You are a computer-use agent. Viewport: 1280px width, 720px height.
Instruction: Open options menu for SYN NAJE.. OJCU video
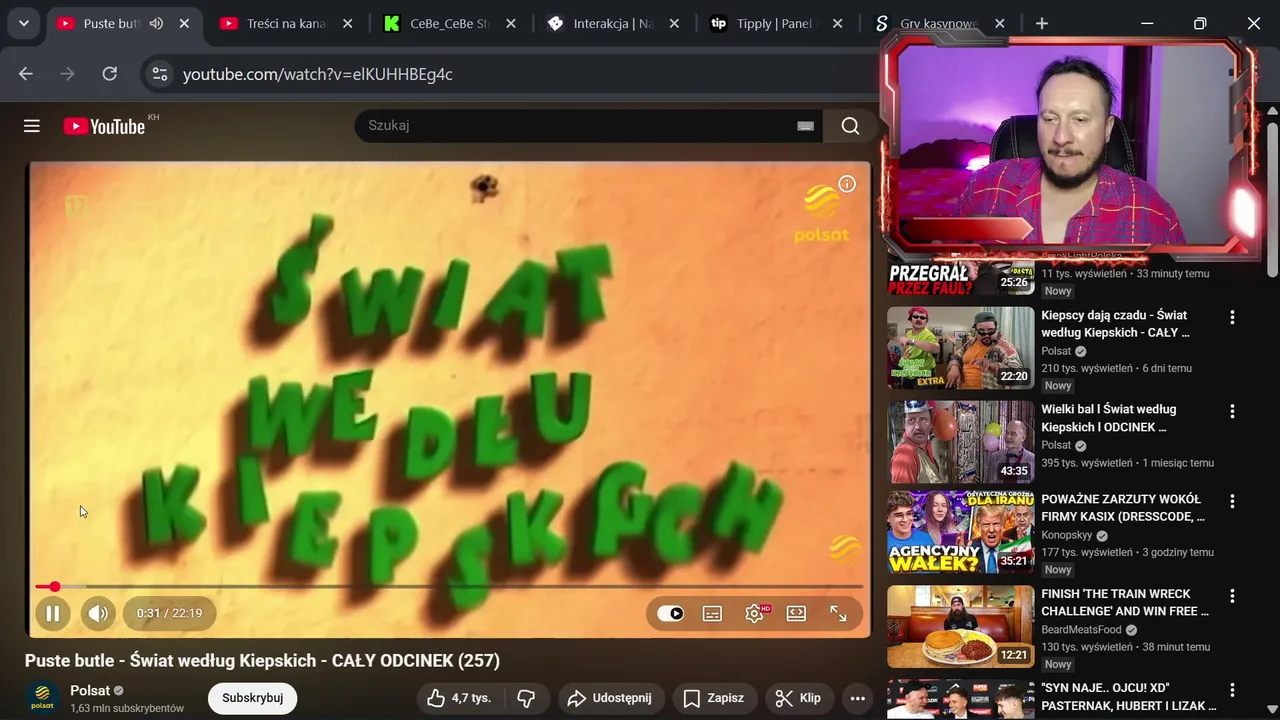tap(1232, 690)
